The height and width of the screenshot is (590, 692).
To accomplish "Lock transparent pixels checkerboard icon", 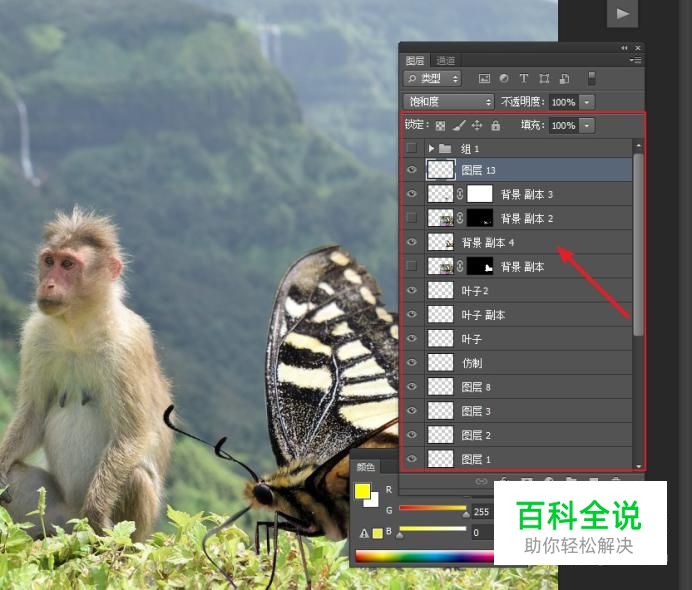I will click(x=440, y=126).
